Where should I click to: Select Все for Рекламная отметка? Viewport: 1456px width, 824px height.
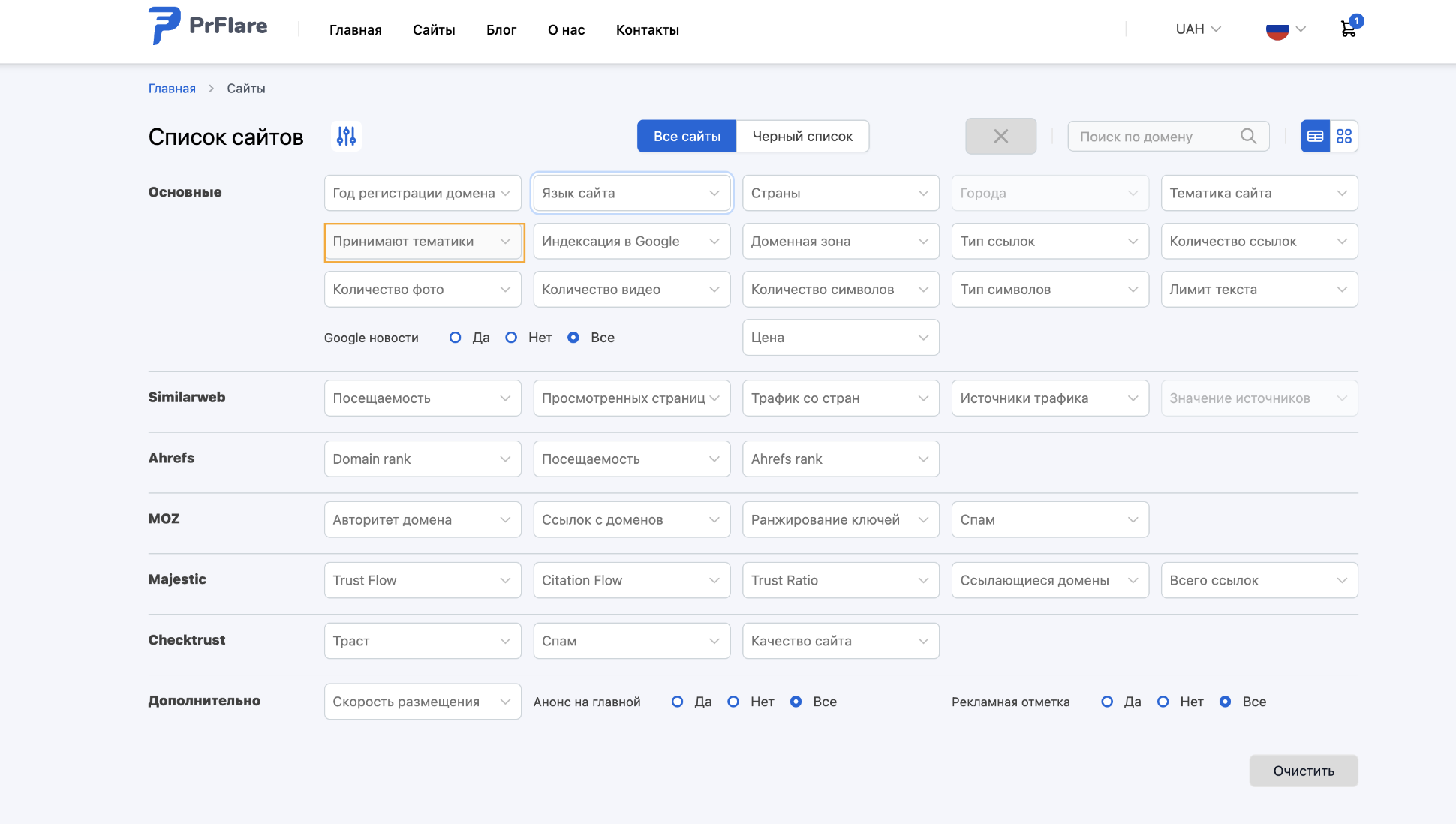pyautogui.click(x=1225, y=702)
